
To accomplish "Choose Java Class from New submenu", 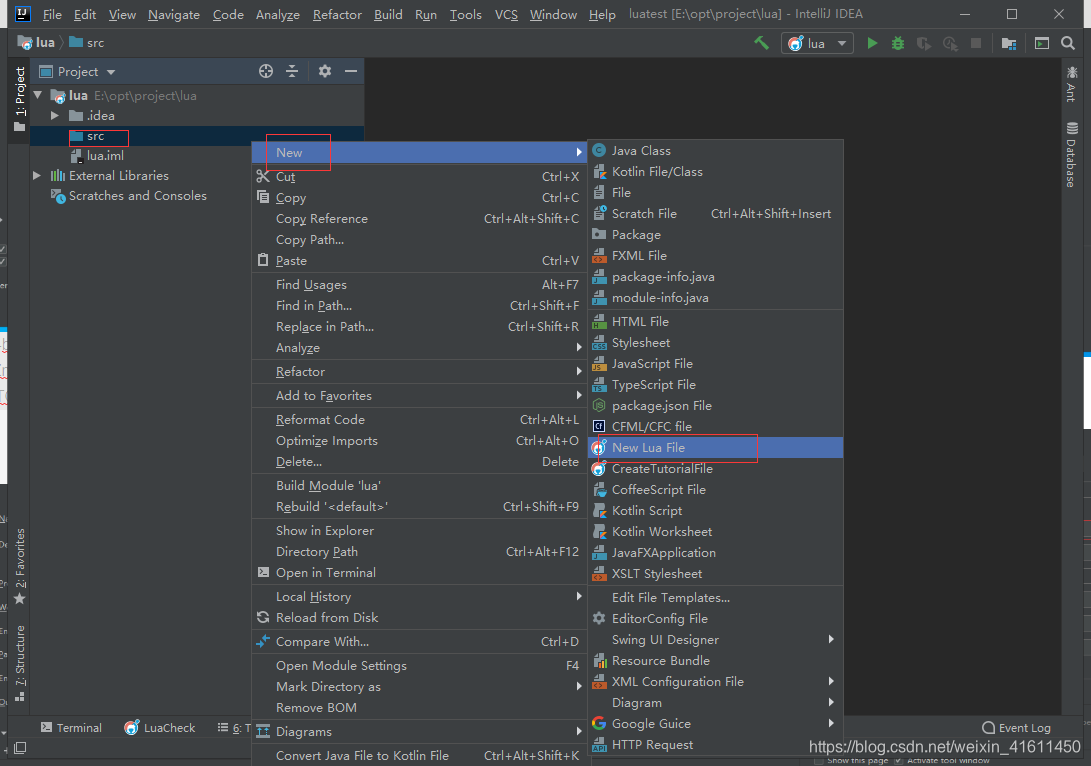I will [716, 150].
